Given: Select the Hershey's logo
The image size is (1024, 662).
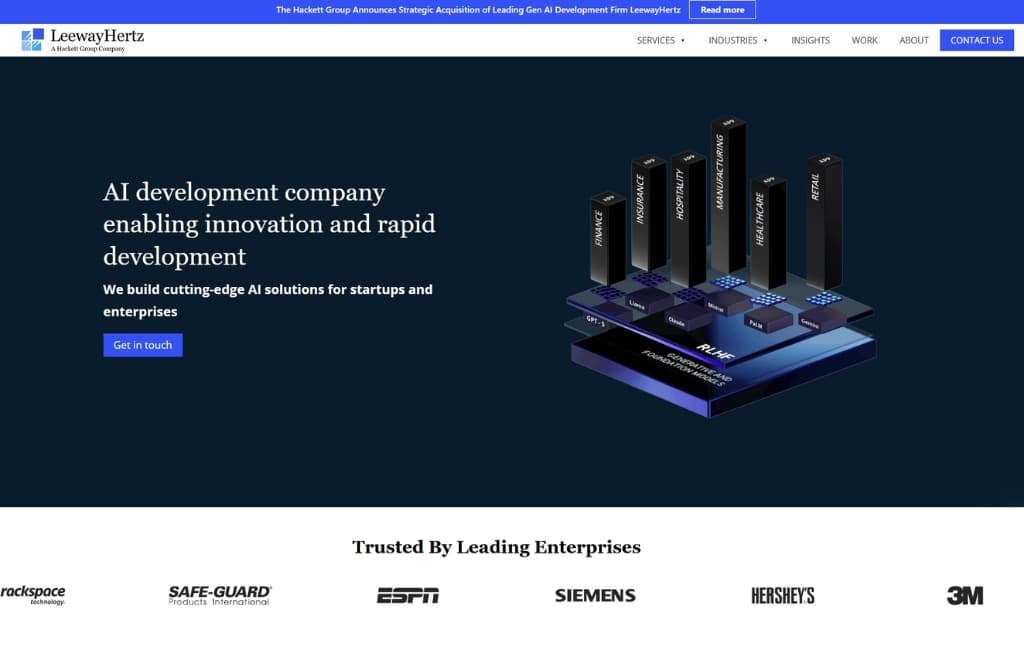Looking at the screenshot, I should 782,595.
